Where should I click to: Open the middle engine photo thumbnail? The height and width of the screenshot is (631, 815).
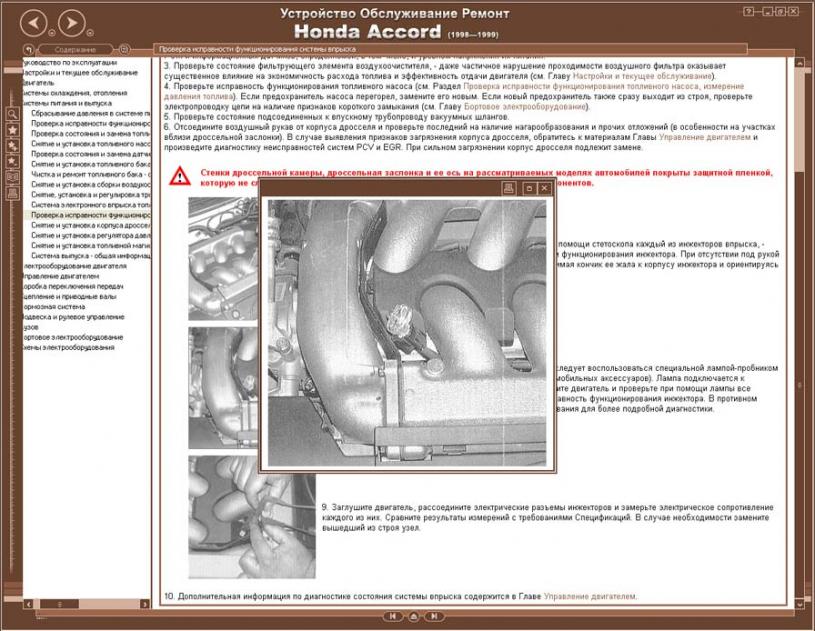pos(224,388)
